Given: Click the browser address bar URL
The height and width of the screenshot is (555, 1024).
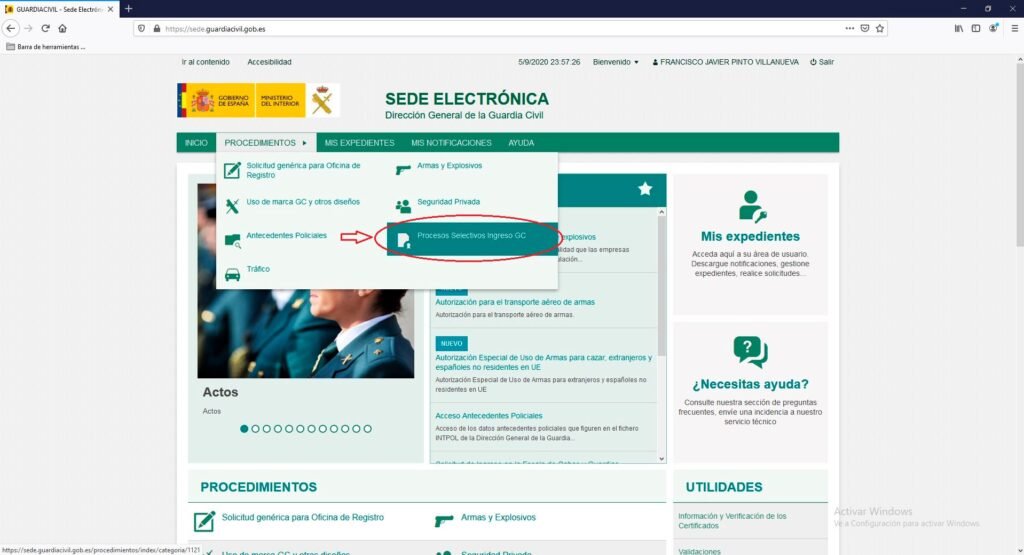Looking at the screenshot, I should 216,29.
